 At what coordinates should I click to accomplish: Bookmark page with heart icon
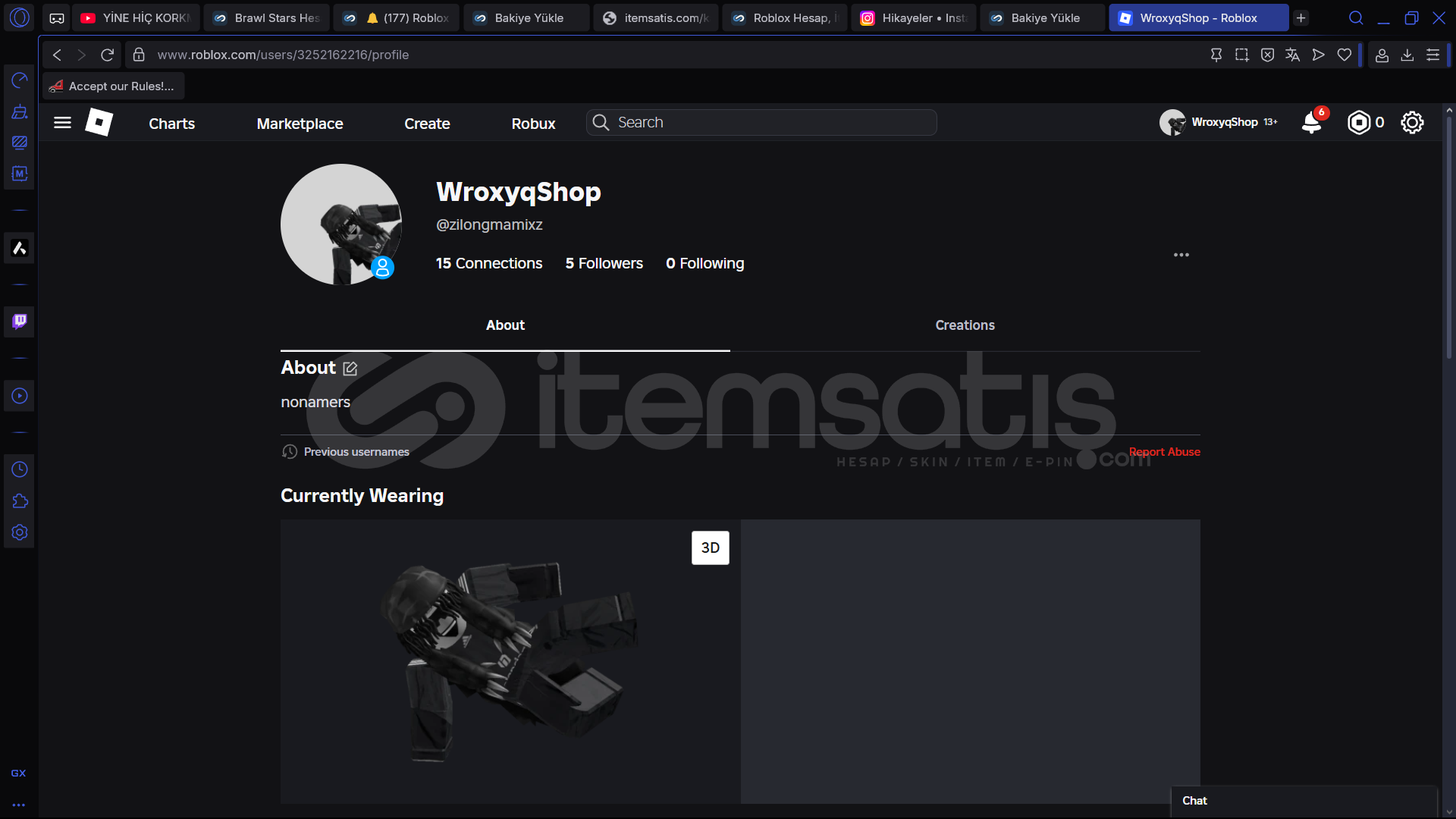click(x=1345, y=55)
